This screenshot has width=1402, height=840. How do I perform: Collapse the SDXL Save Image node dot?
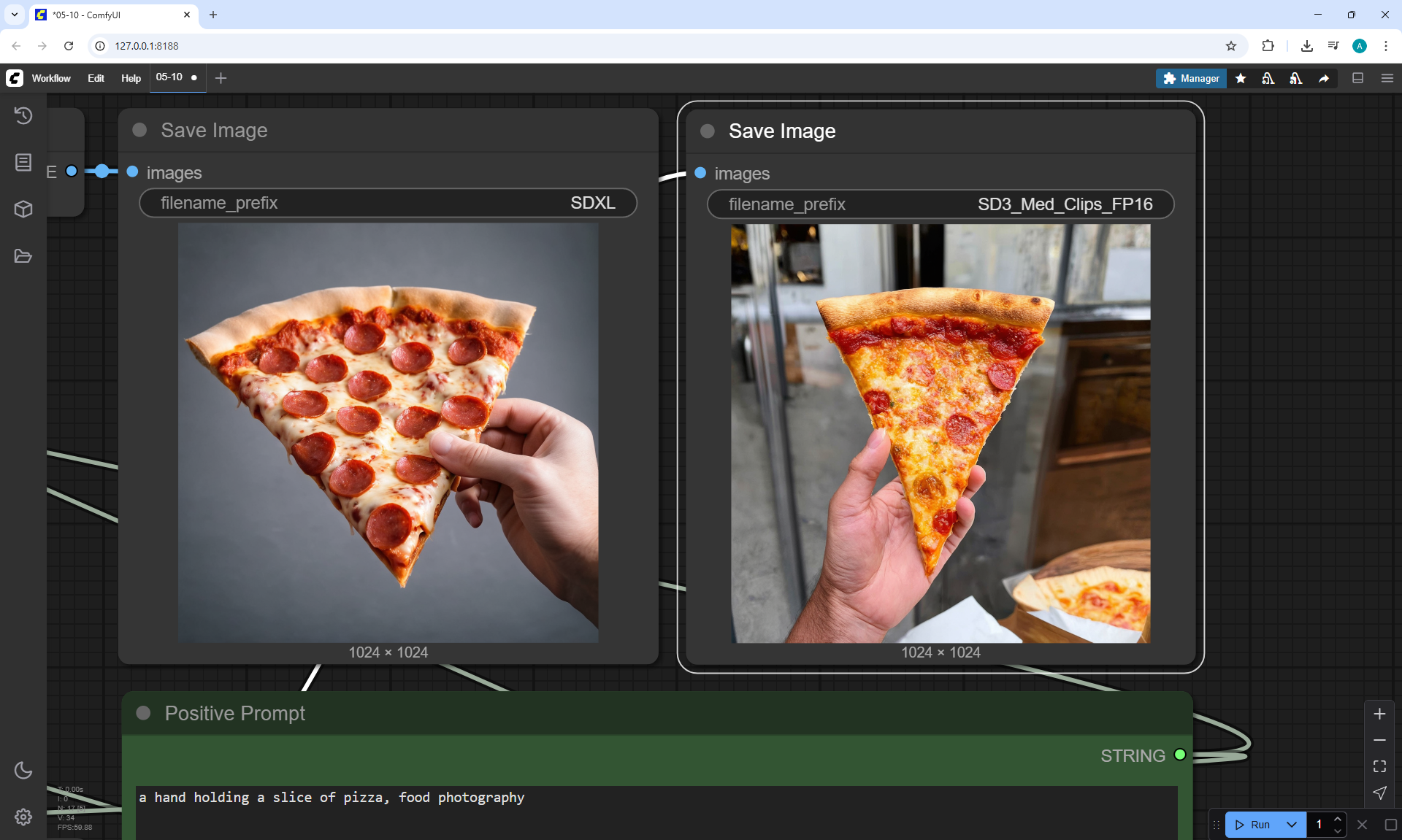(139, 130)
